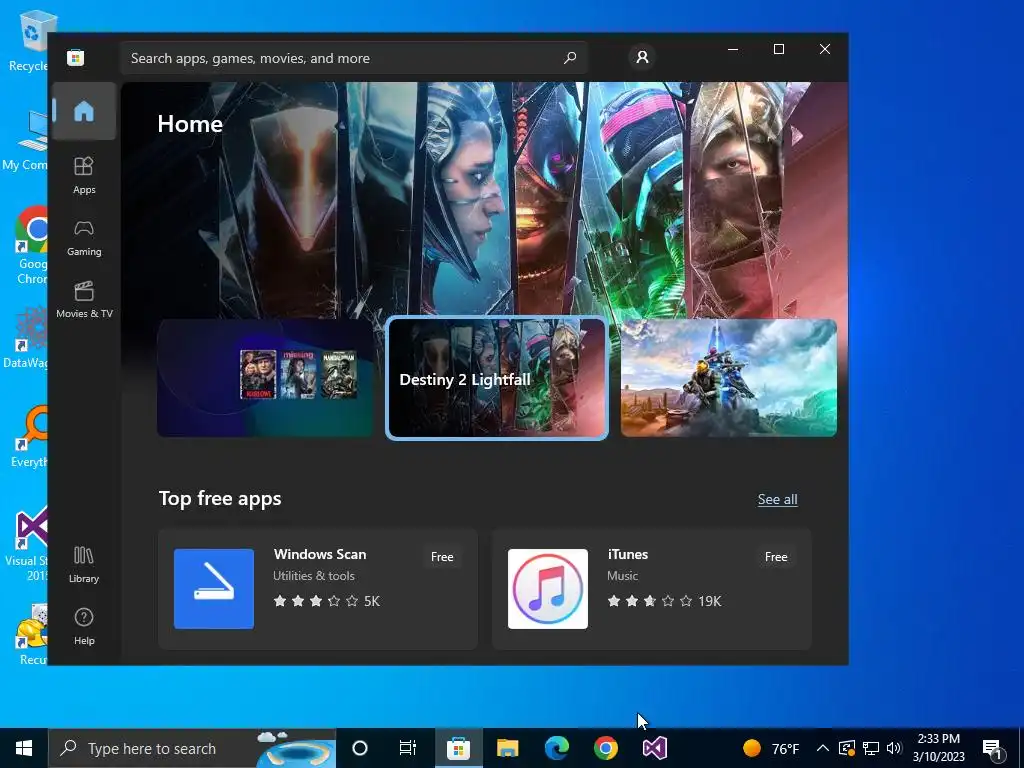The width and height of the screenshot is (1024, 768).
Task: Open the Help section
Action: (84, 626)
